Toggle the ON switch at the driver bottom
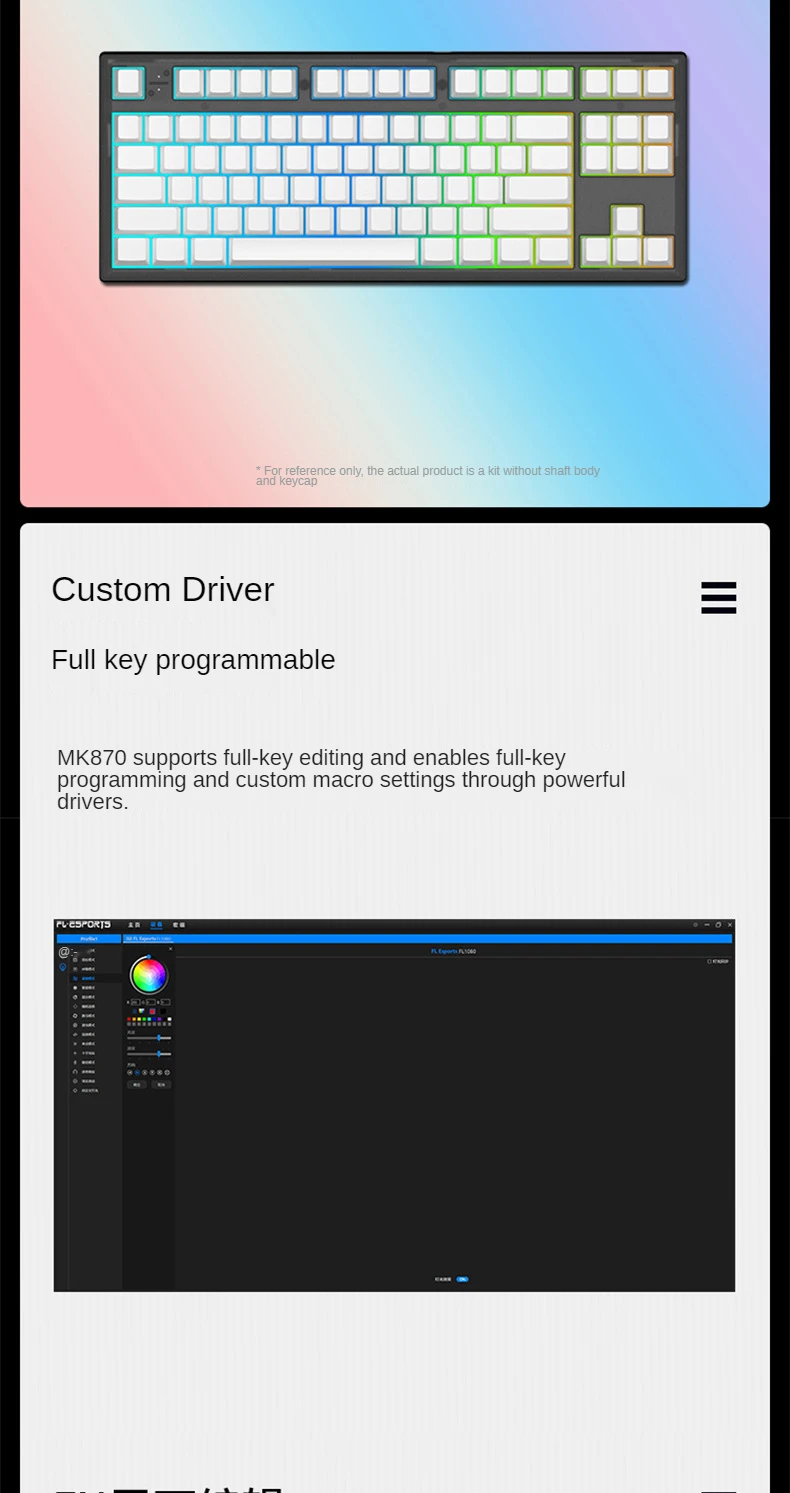 tap(462, 1279)
